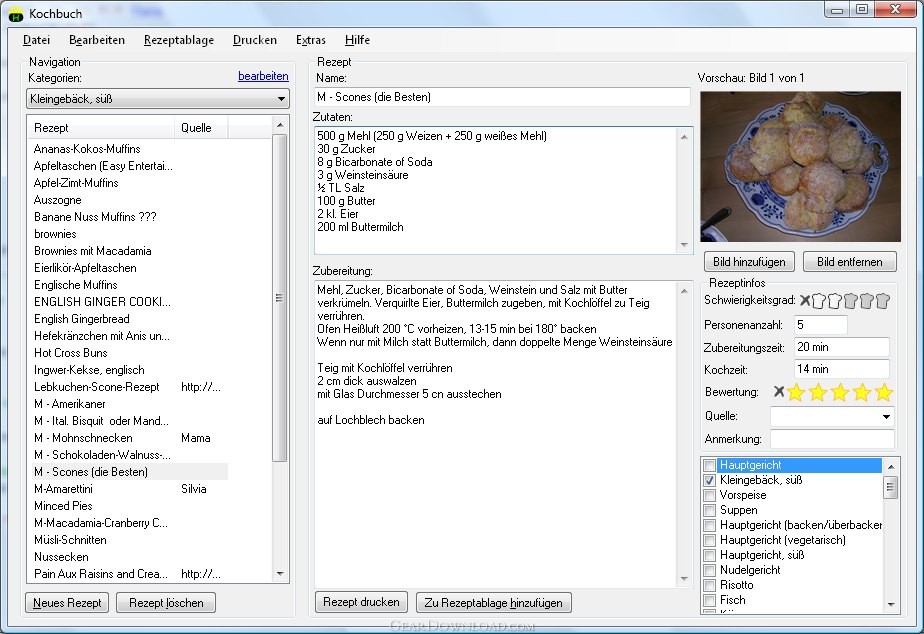The height and width of the screenshot is (634, 924).
Task: Set difficulty to fifth chef hat
Action: click(x=882, y=301)
